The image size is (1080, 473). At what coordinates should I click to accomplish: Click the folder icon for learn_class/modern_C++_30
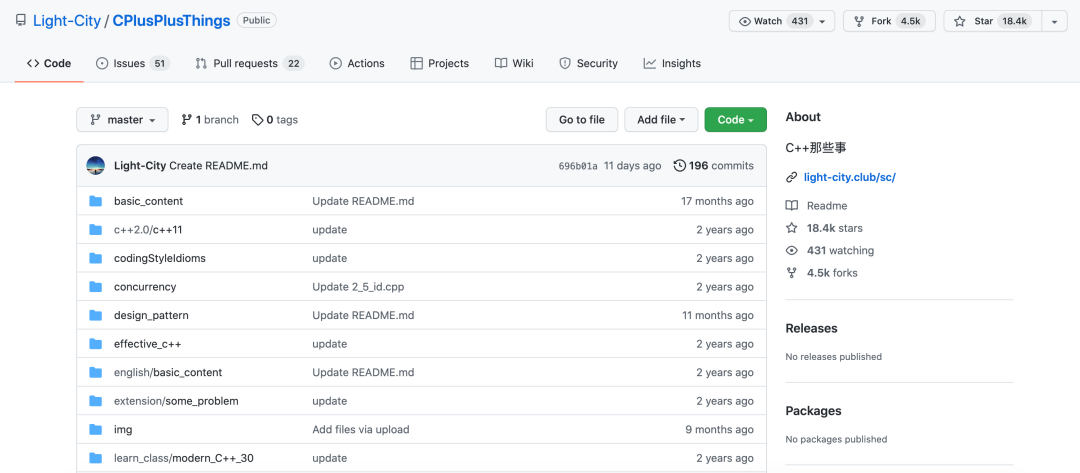click(x=96, y=458)
